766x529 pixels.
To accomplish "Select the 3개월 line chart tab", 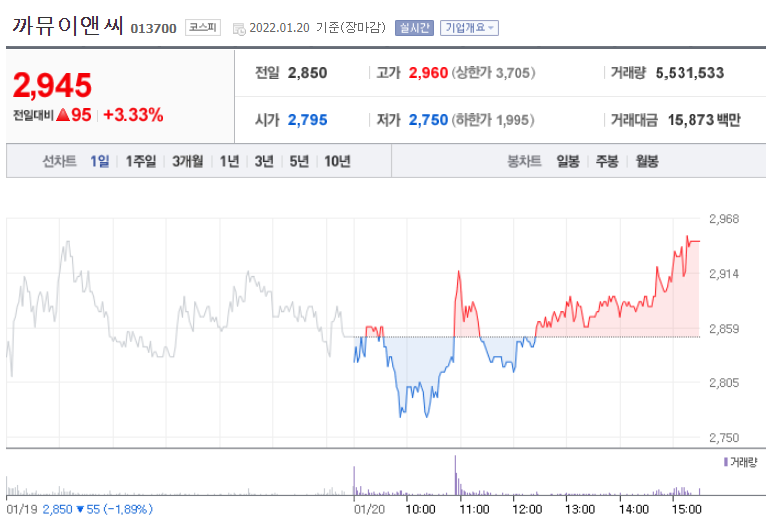I will (188, 161).
